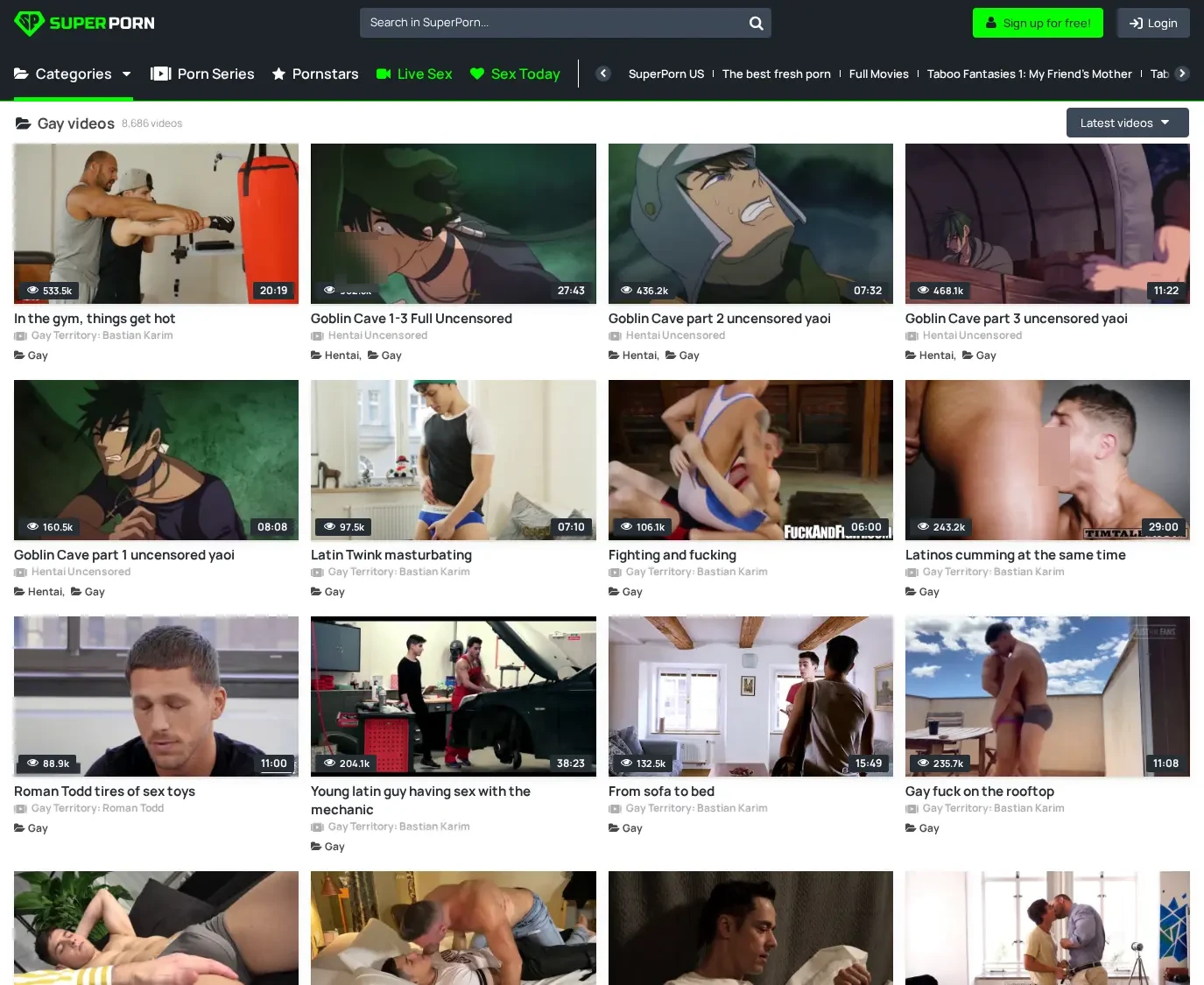Click the Goblin Cave 1-3 Full Uncensored title

[x=412, y=319]
